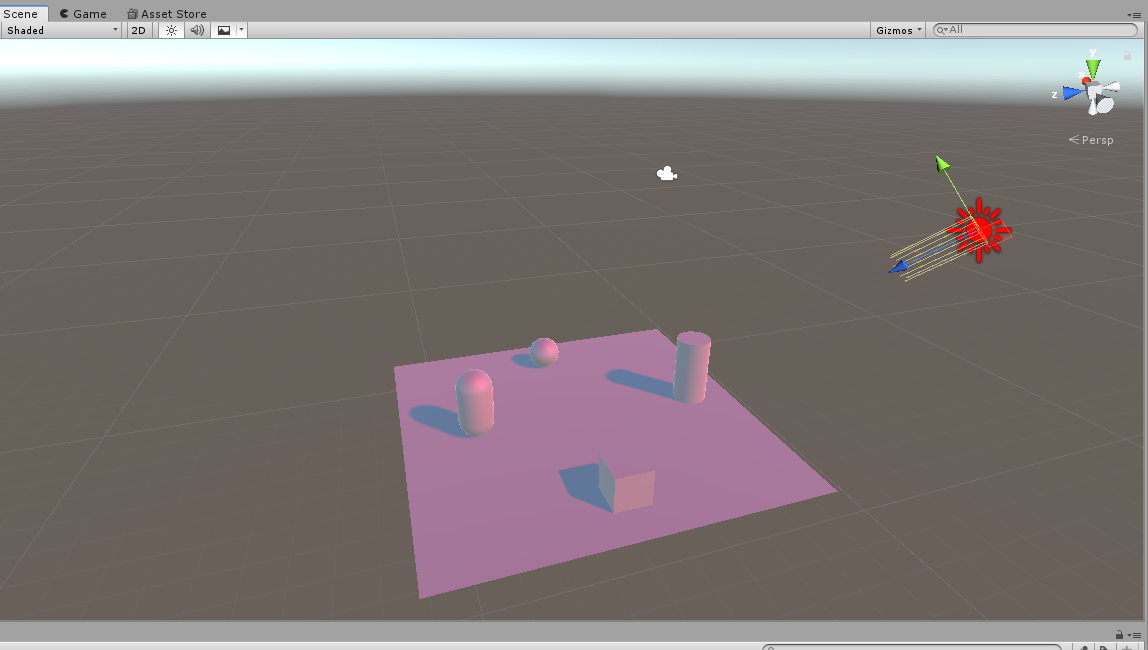The image size is (1148, 650).
Task: Toggle Persp projection label
Action: 1091,140
